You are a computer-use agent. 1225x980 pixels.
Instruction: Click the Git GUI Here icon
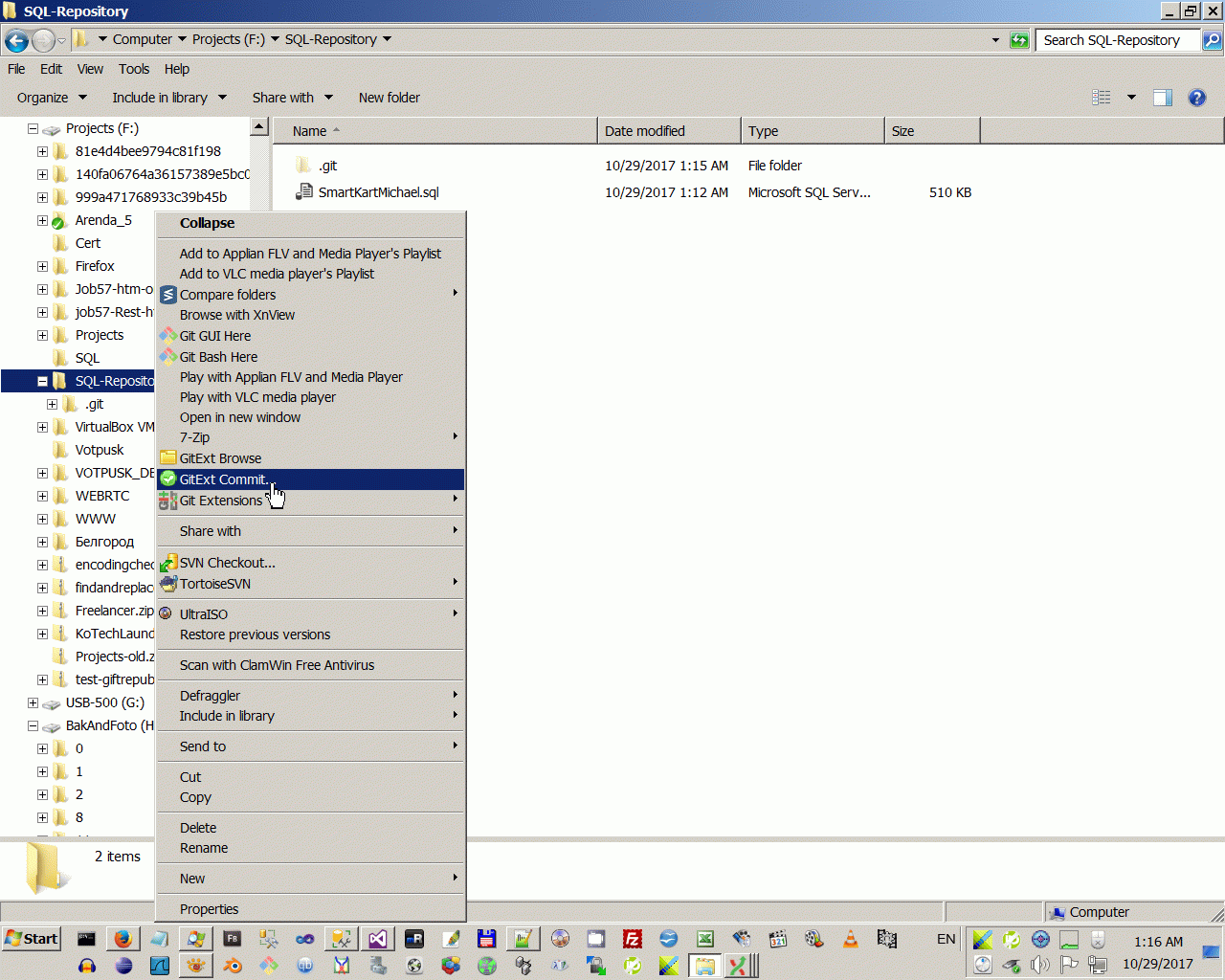(168, 336)
